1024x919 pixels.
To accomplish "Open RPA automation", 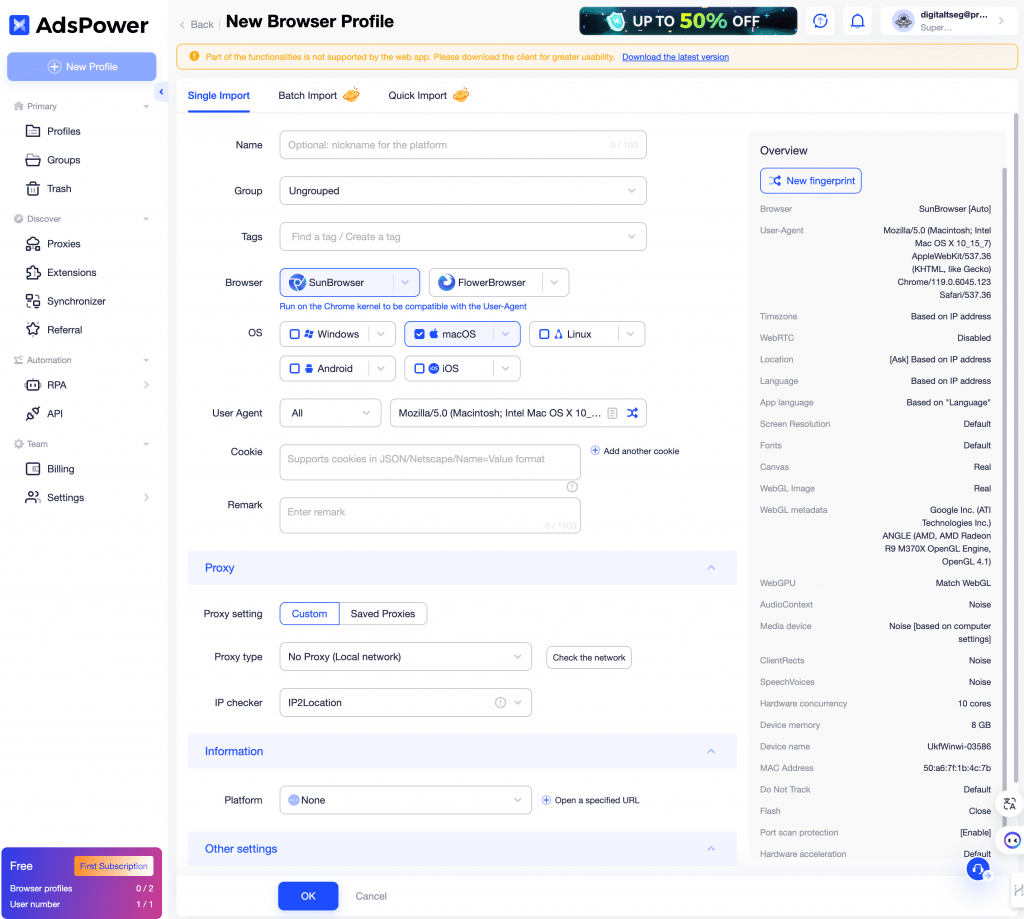I will pos(56,385).
